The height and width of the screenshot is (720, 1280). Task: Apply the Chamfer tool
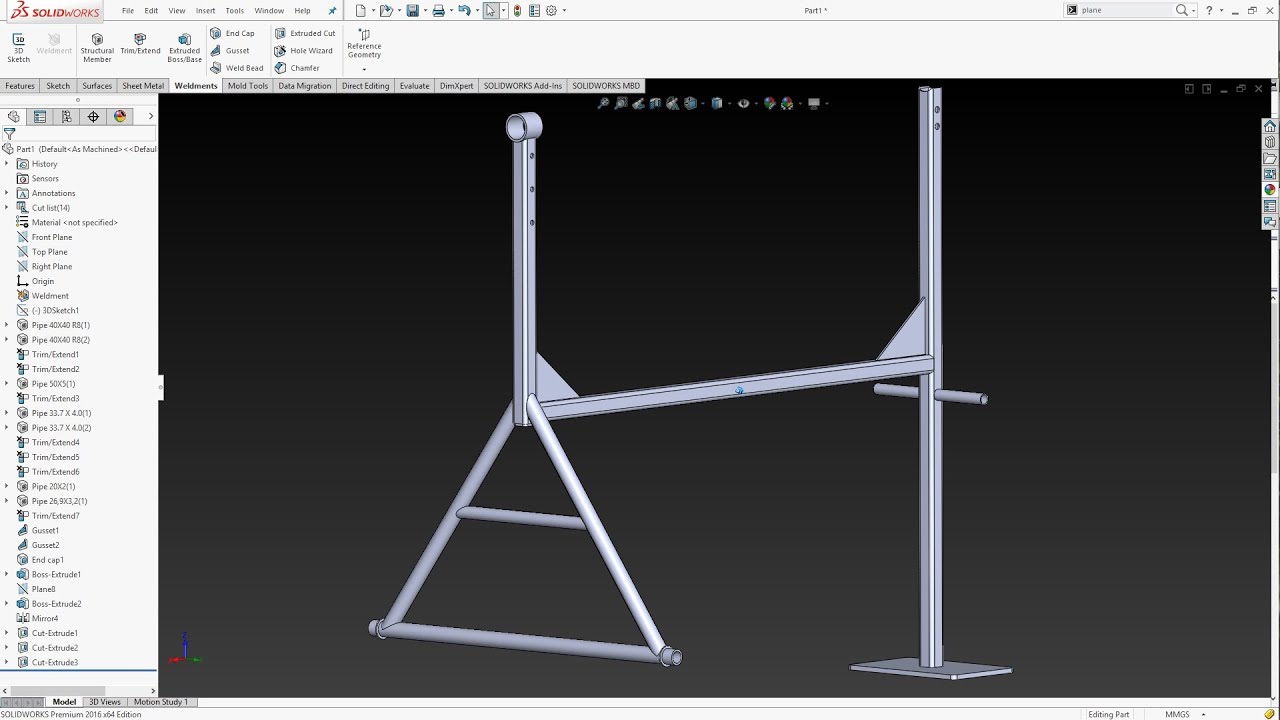[297, 68]
